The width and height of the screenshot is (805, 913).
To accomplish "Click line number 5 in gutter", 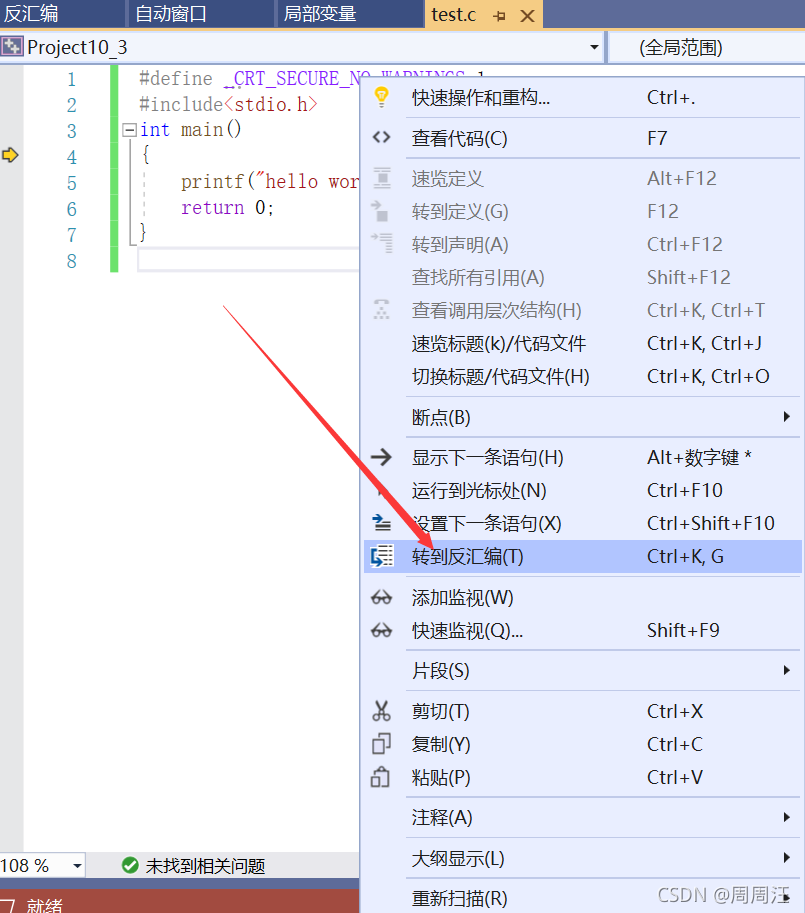I will (71, 183).
